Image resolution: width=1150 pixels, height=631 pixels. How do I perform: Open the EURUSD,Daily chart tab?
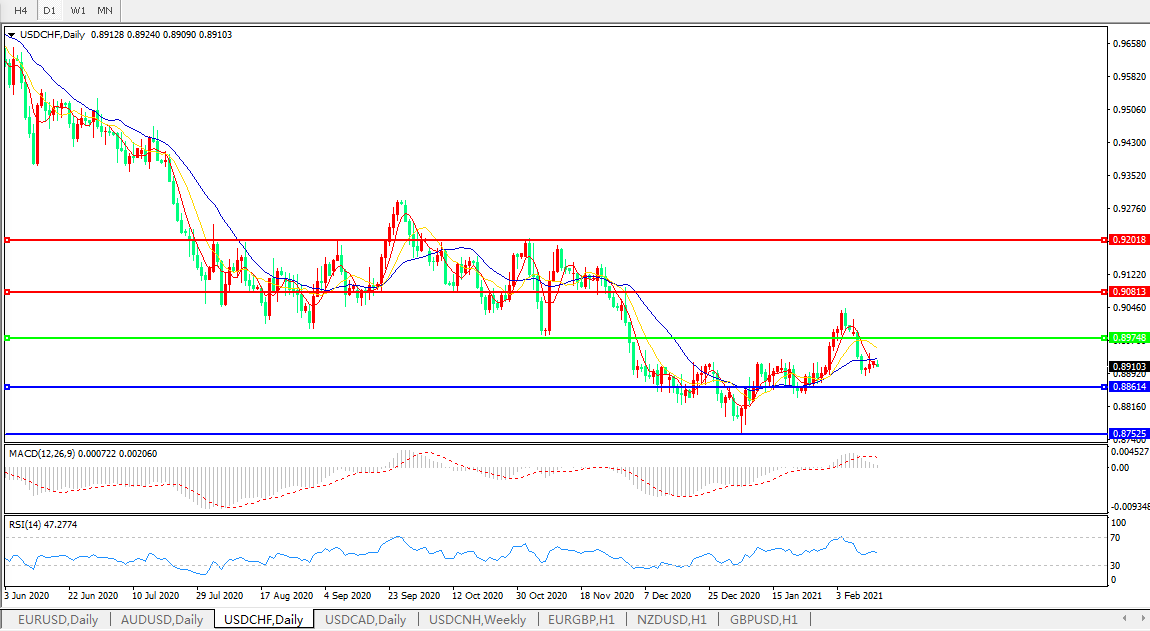coord(58,620)
